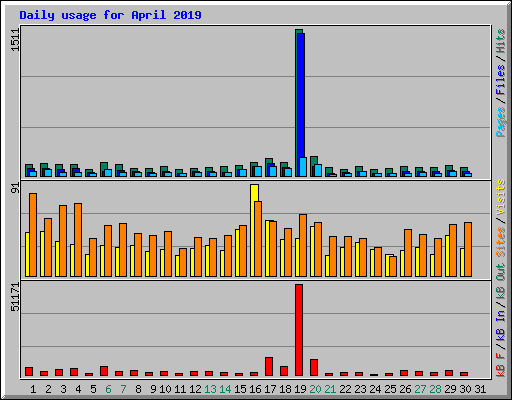
Task: Click the day 16 axis label
Action: pyautogui.click(x=255, y=389)
